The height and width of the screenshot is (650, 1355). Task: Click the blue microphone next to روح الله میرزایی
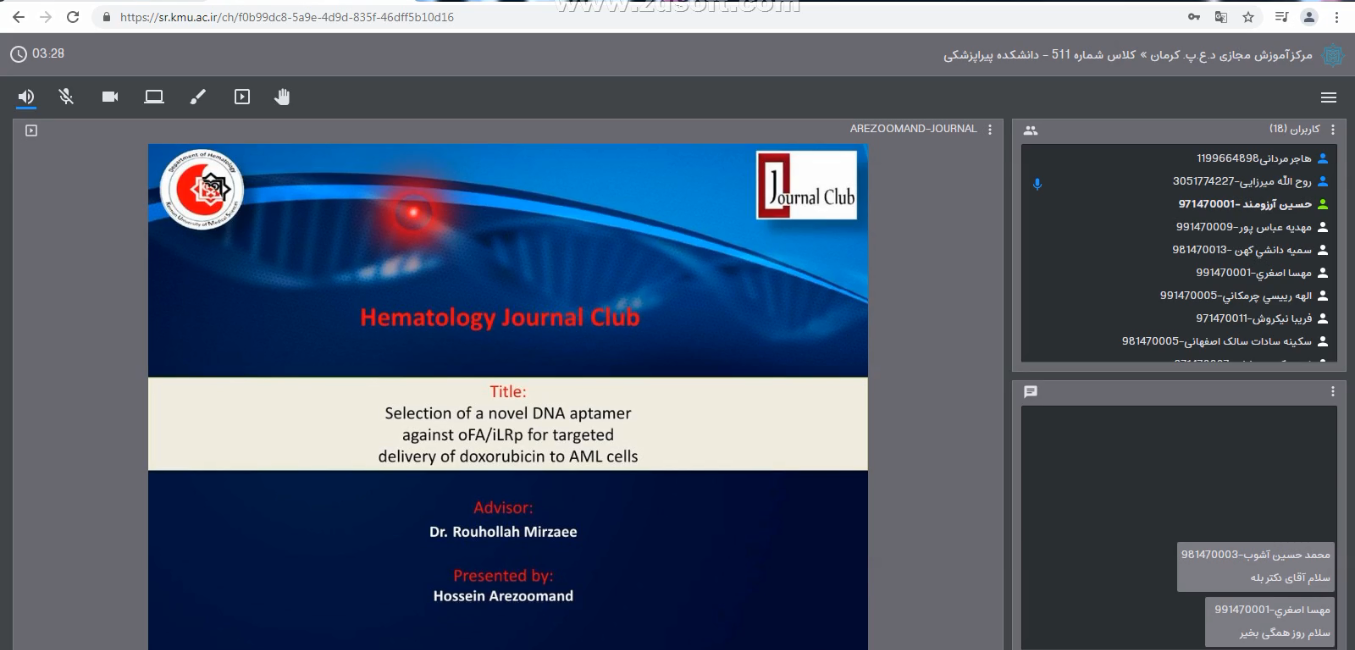click(1037, 184)
